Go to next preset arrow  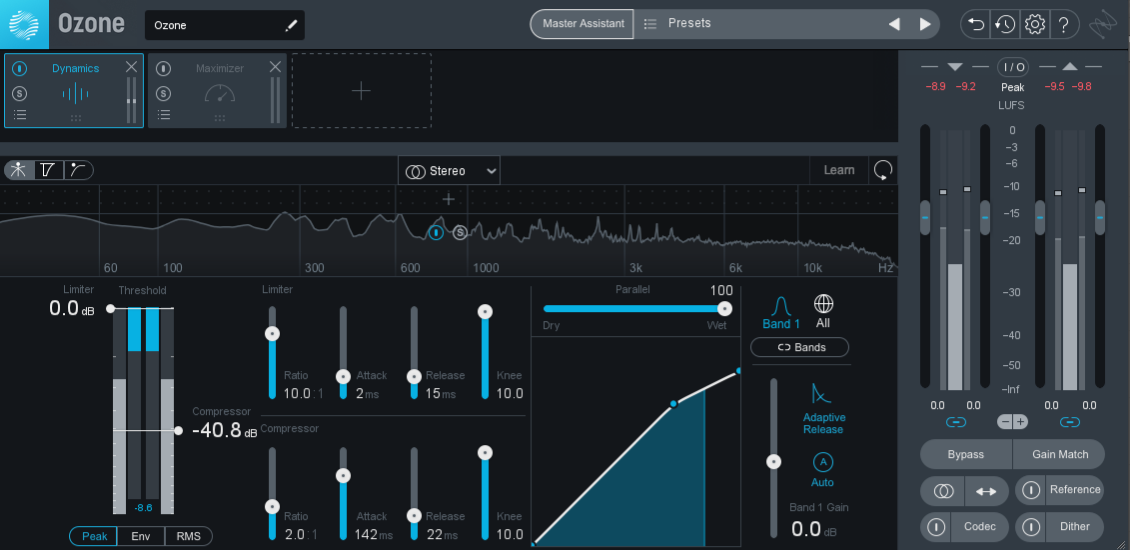tap(925, 24)
